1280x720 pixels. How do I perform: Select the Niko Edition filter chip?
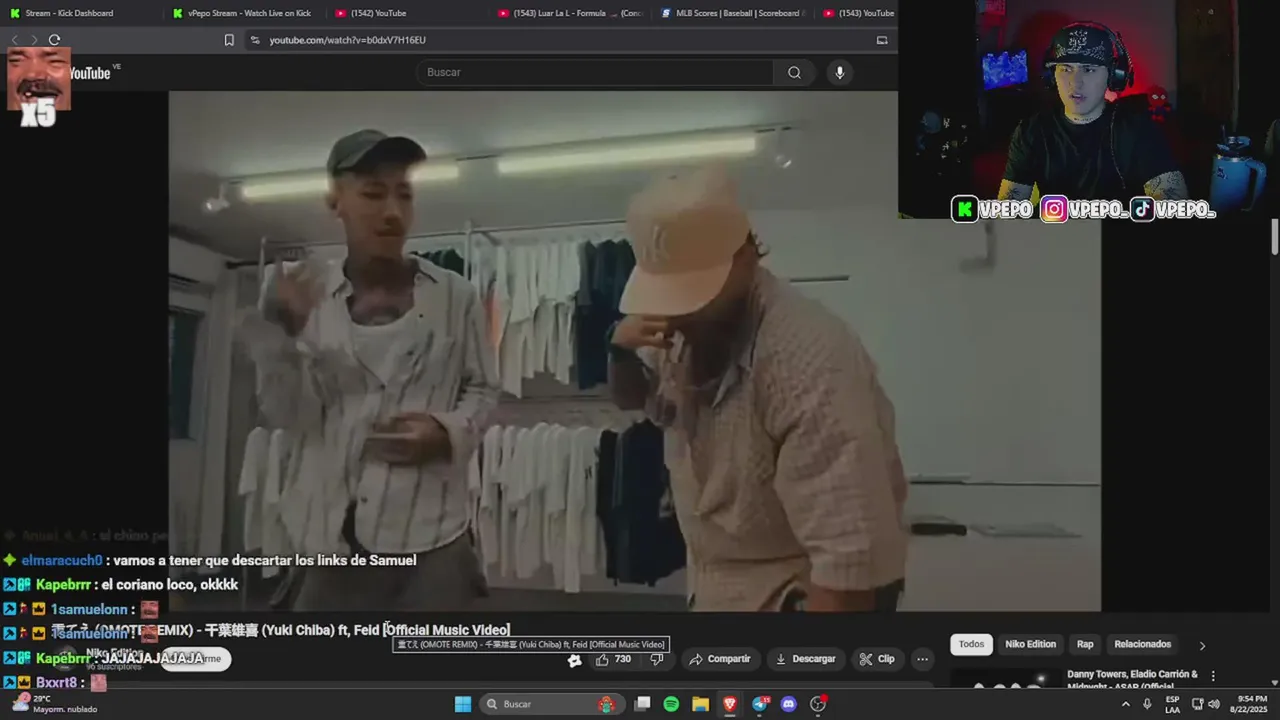(1030, 644)
